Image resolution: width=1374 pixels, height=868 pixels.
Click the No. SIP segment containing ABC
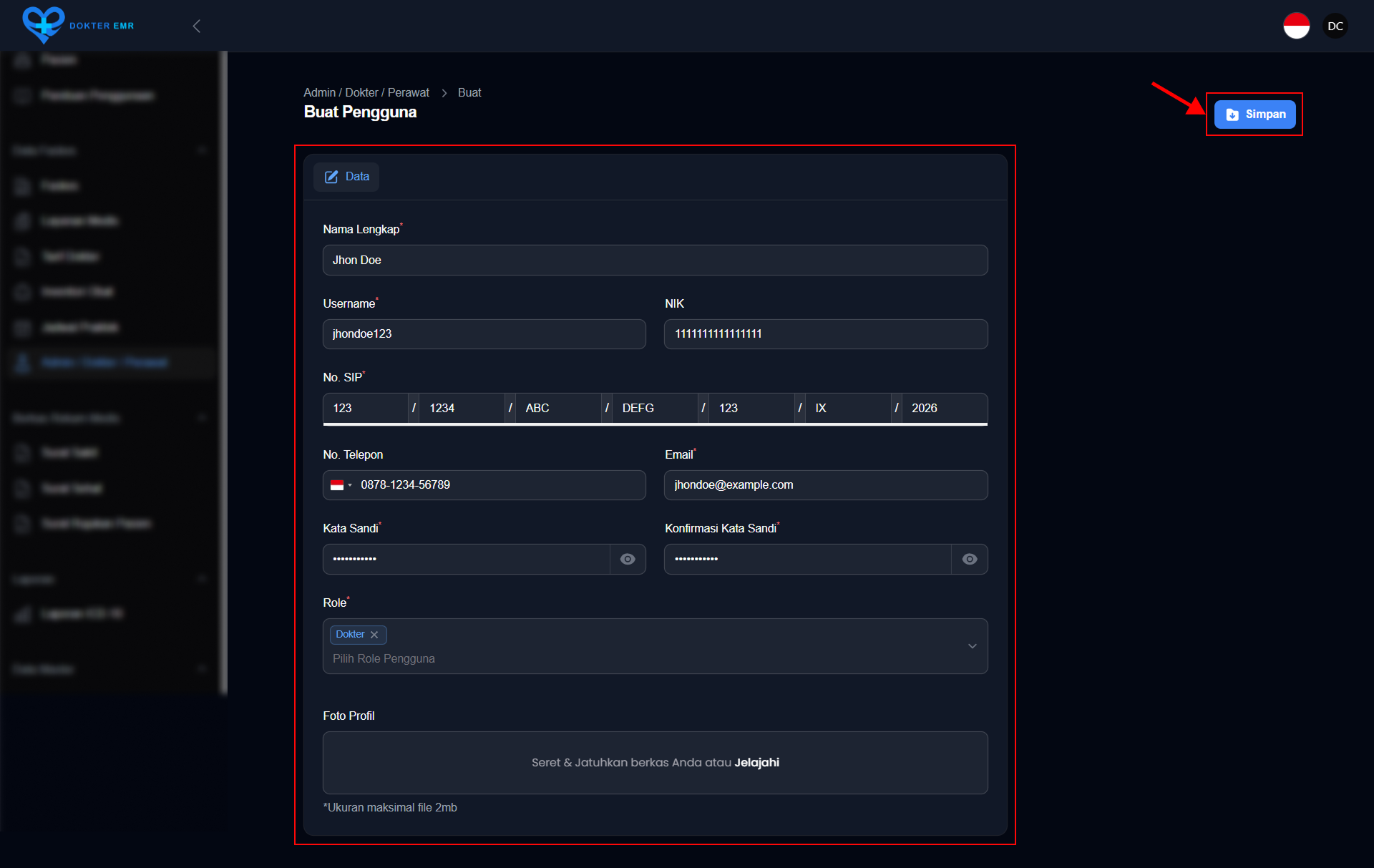pyautogui.click(x=558, y=408)
